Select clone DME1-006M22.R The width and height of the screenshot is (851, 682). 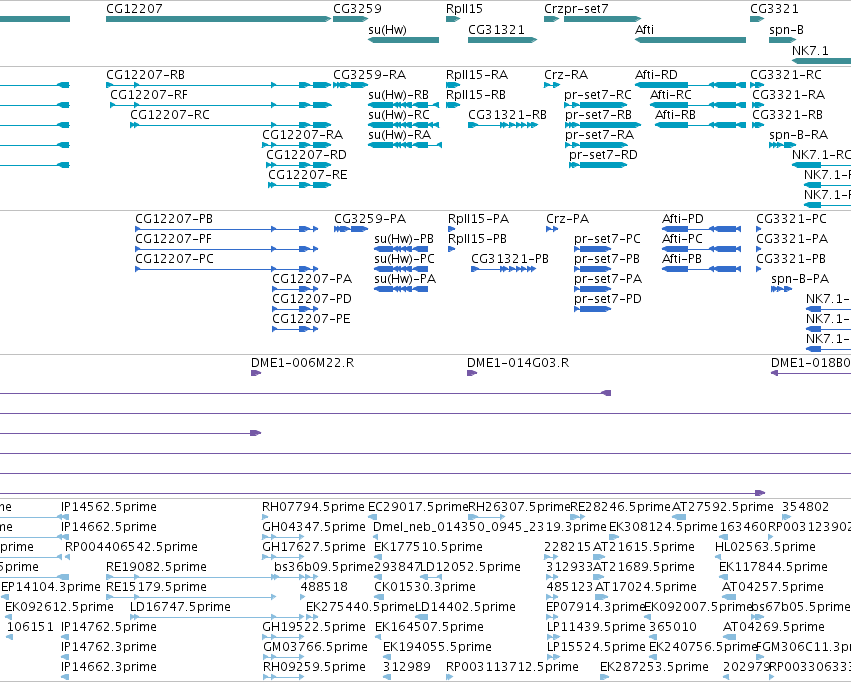click(x=256, y=373)
